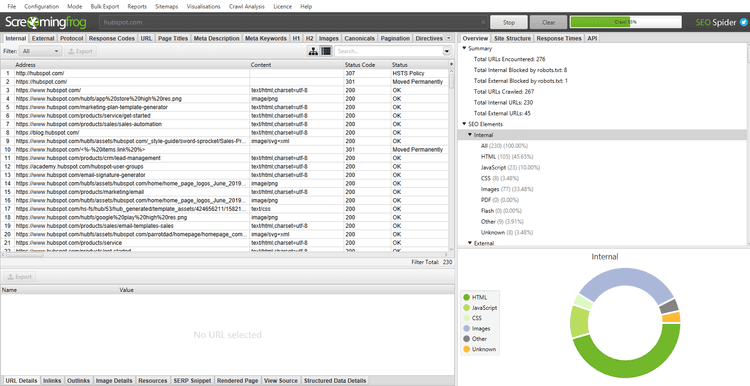This screenshot has height=386, width=750.
Task: Open the Sitemaps menu
Action: click(x=166, y=7)
